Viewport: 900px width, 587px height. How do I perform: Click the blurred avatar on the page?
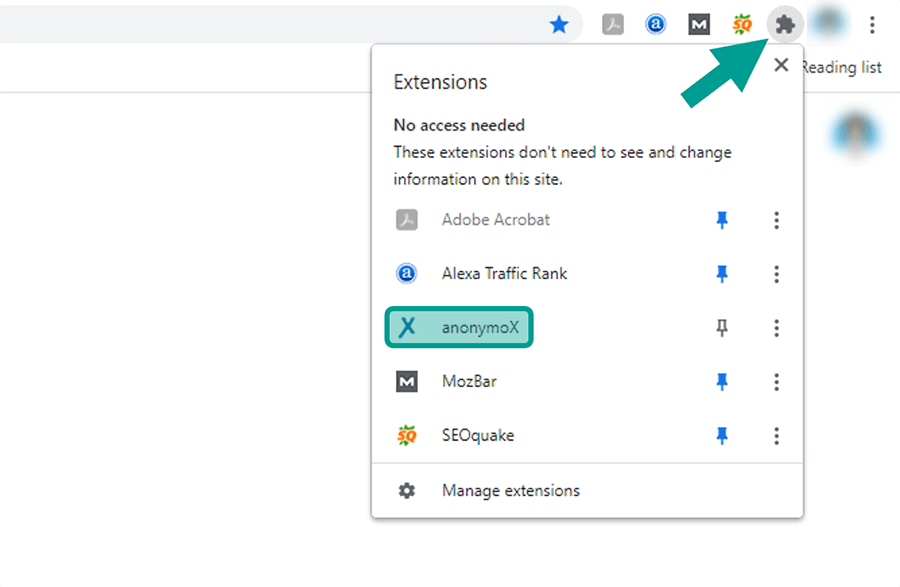tap(855, 133)
